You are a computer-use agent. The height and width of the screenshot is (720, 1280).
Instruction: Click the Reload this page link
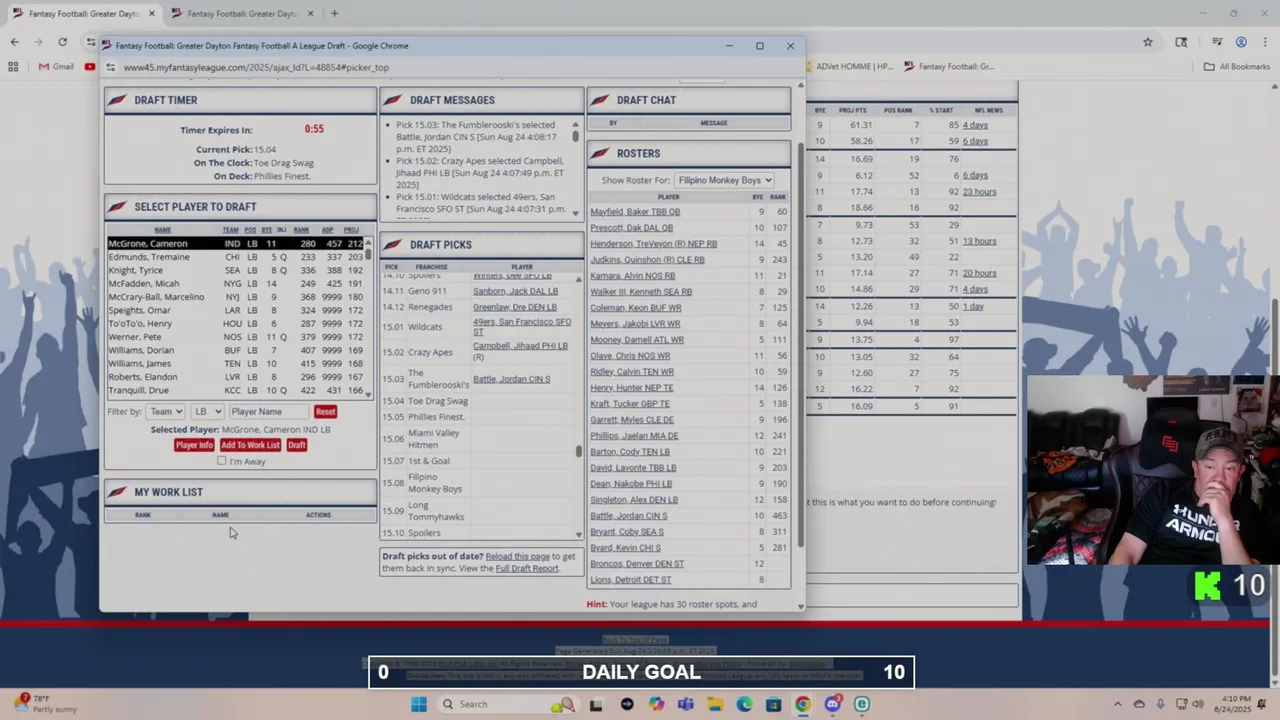517,556
